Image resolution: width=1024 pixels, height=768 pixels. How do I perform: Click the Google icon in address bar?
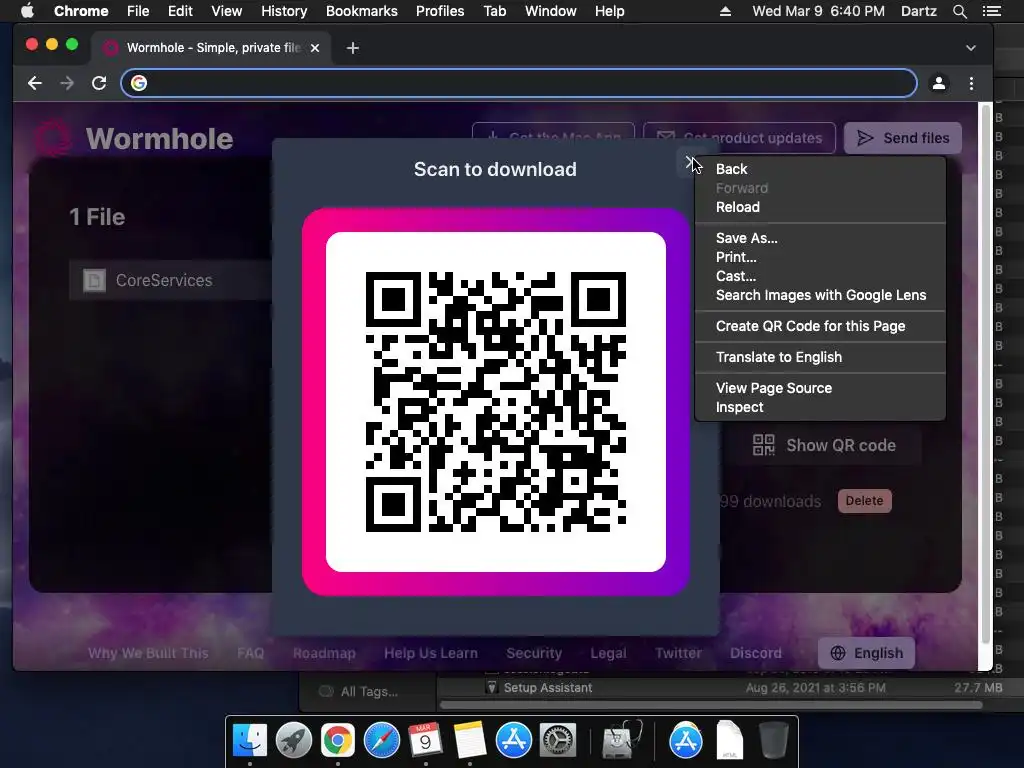click(138, 83)
